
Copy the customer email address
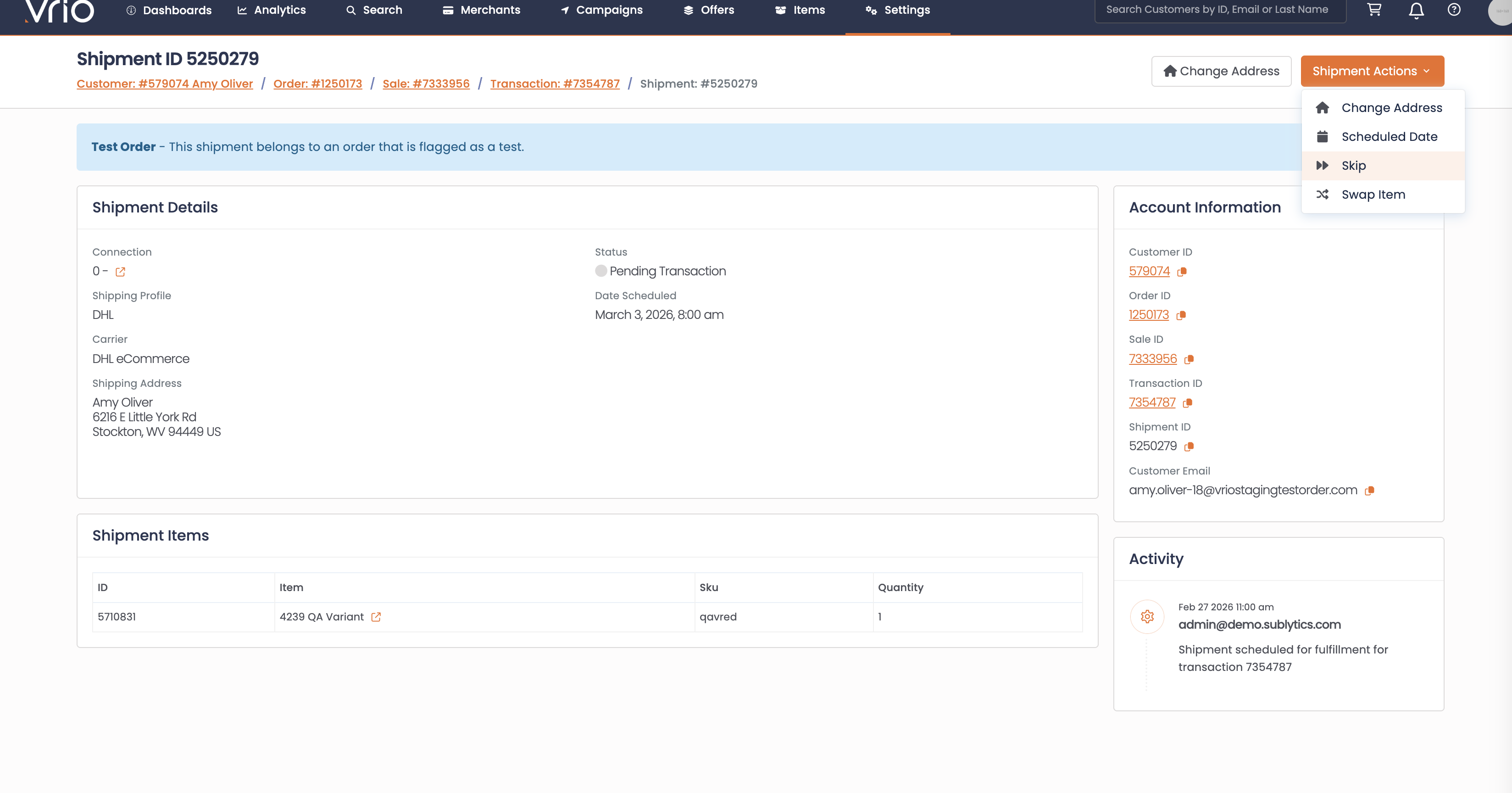click(1369, 491)
